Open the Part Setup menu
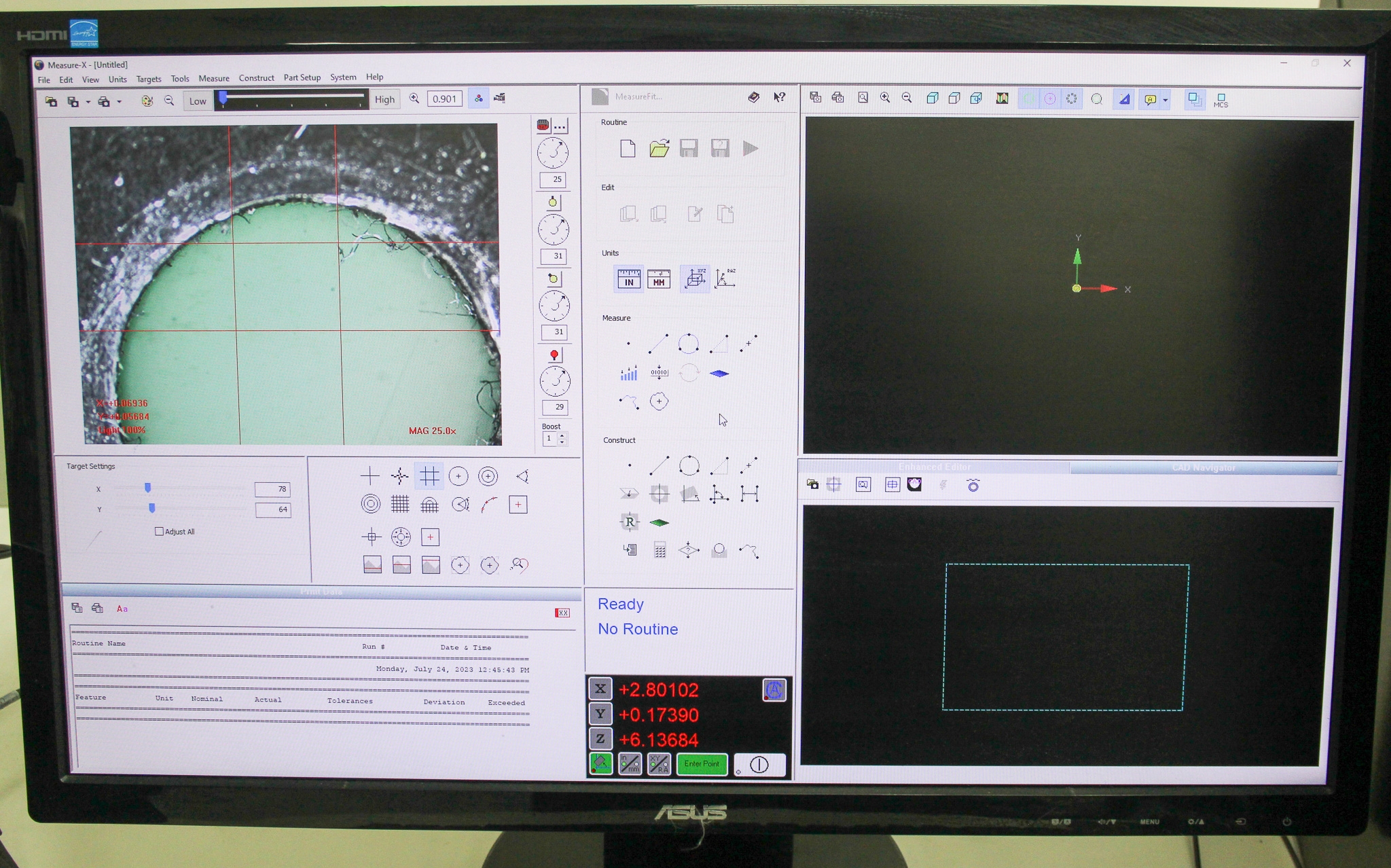The width and height of the screenshot is (1391, 868). pyautogui.click(x=302, y=78)
